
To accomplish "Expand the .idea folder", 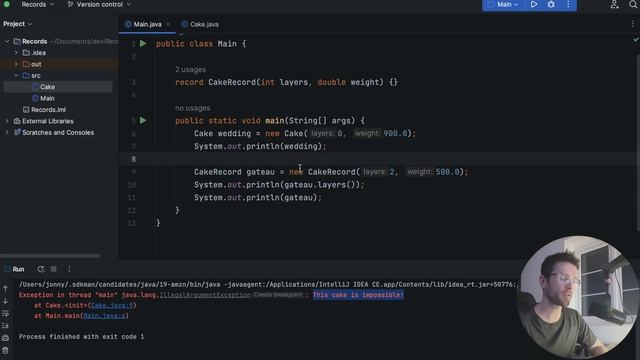I will [16, 53].
